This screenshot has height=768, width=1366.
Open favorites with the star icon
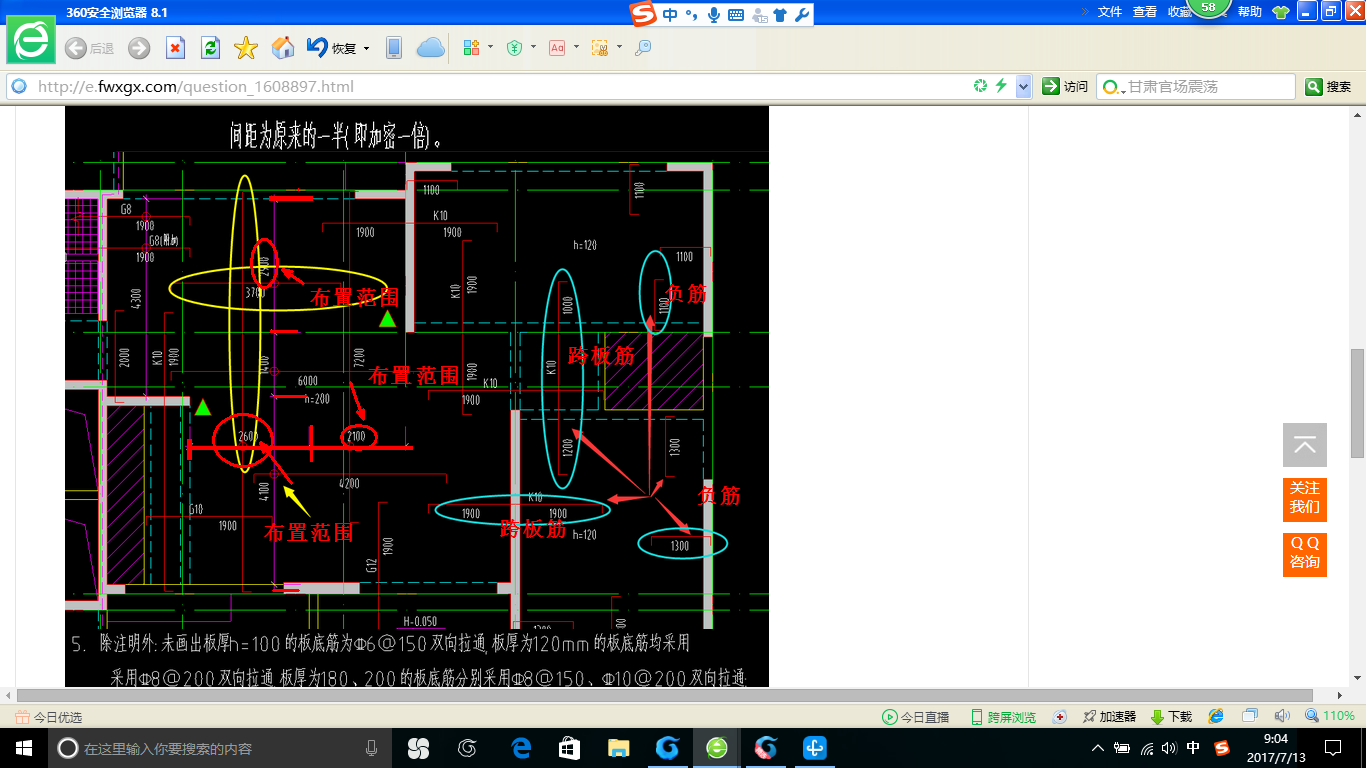point(246,48)
